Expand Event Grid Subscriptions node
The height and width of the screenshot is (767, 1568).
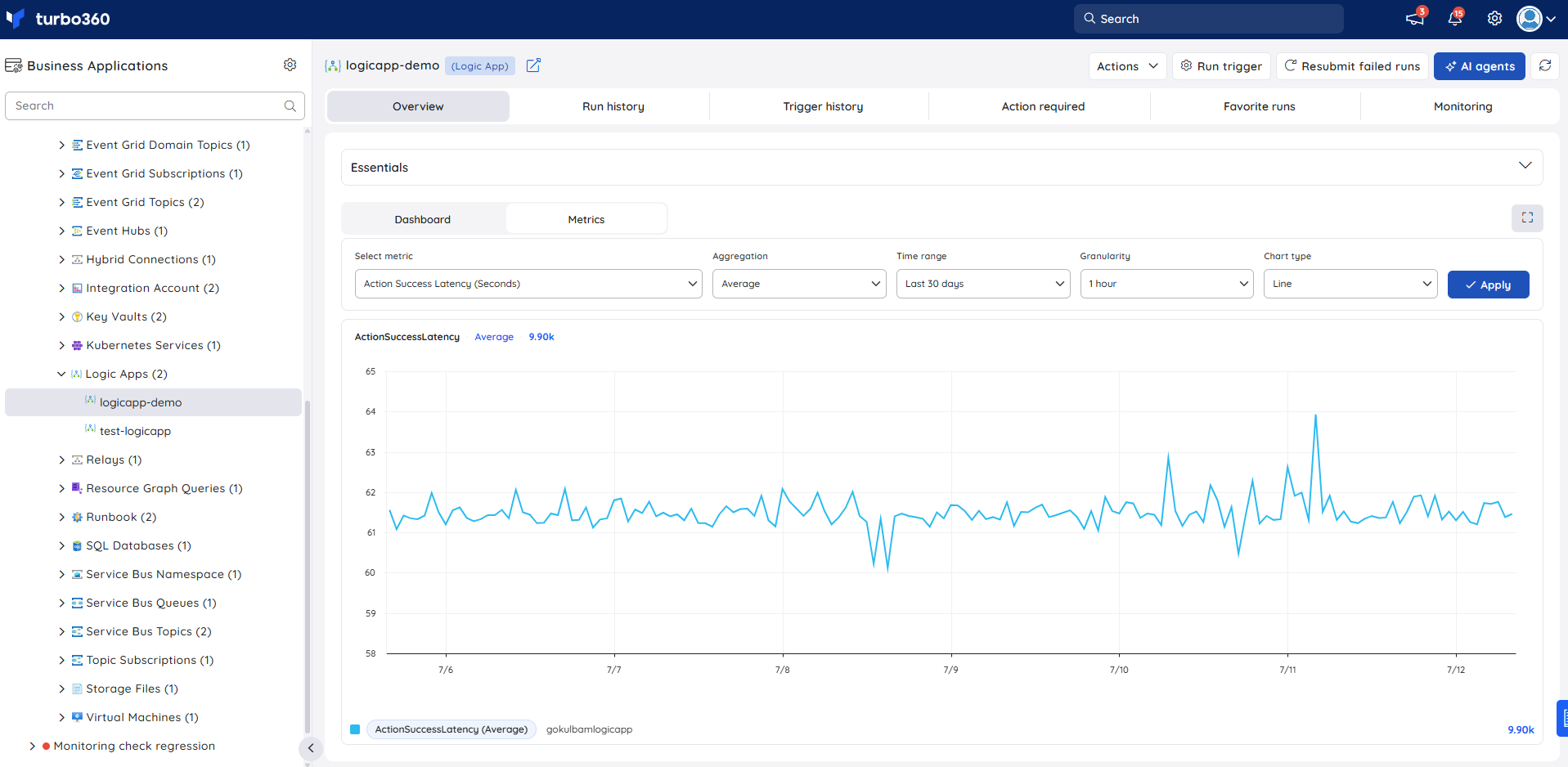pos(61,173)
